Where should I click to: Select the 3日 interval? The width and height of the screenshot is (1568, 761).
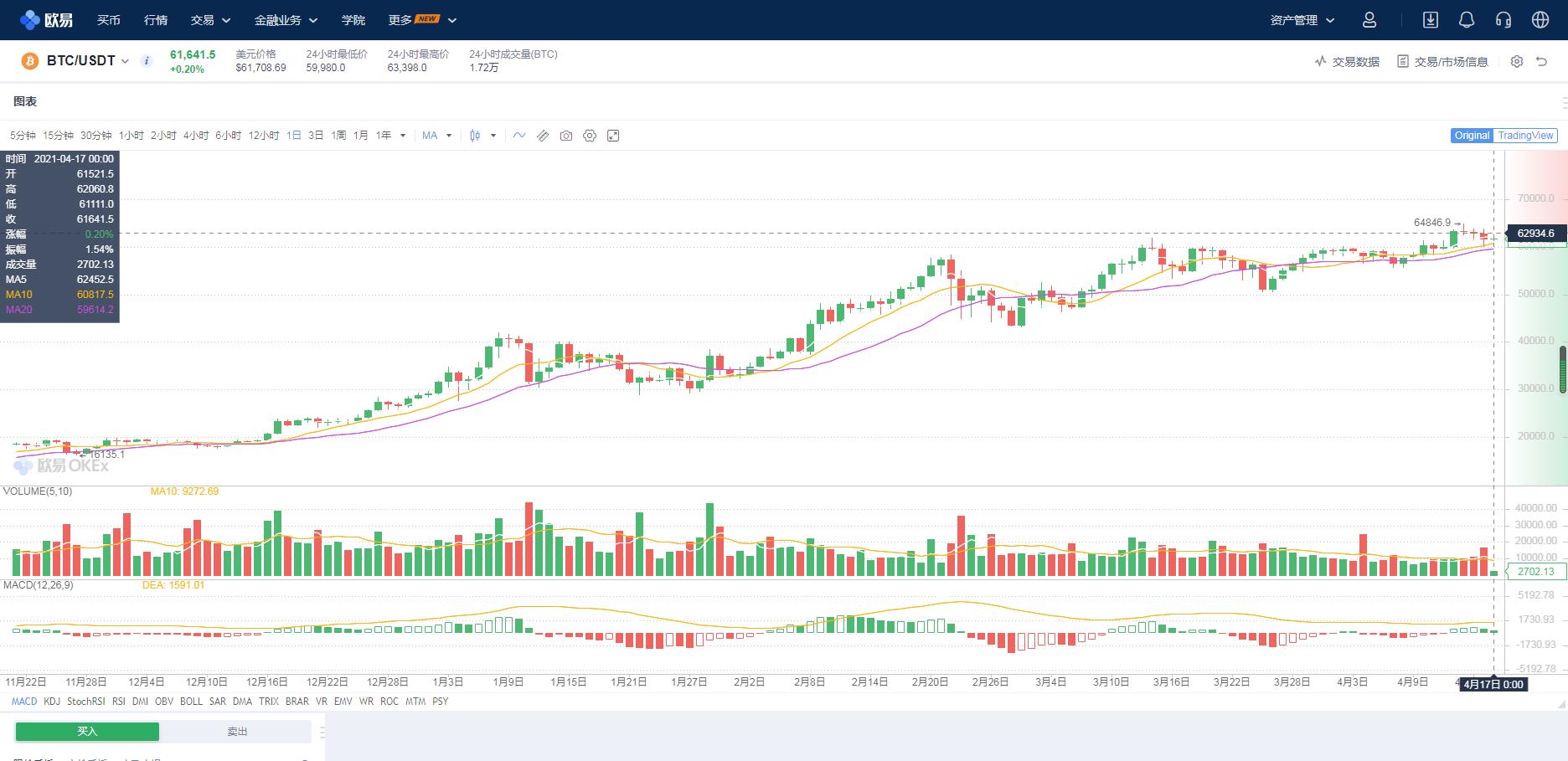pos(316,136)
